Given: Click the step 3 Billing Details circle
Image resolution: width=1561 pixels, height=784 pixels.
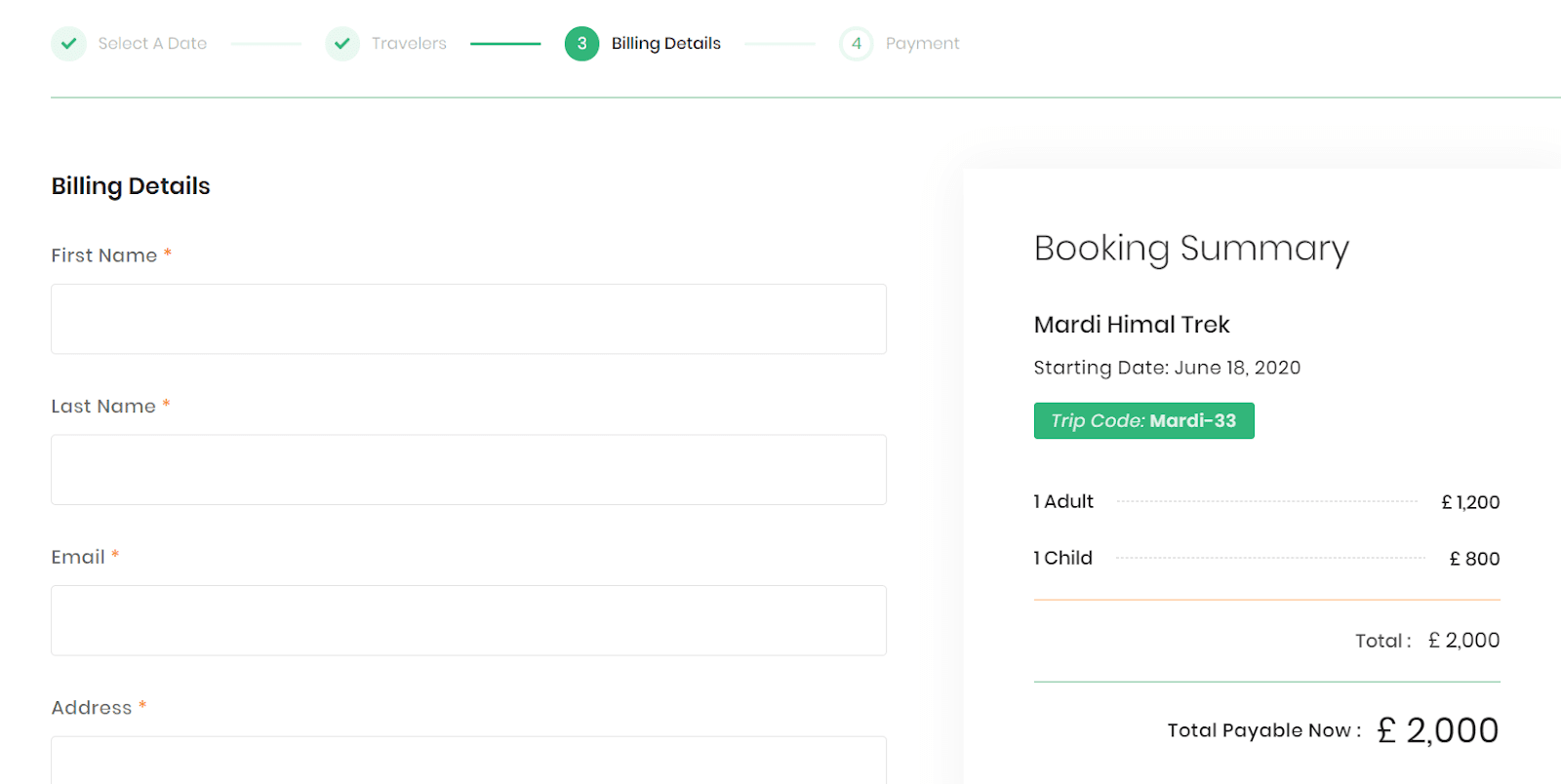Looking at the screenshot, I should click(581, 43).
